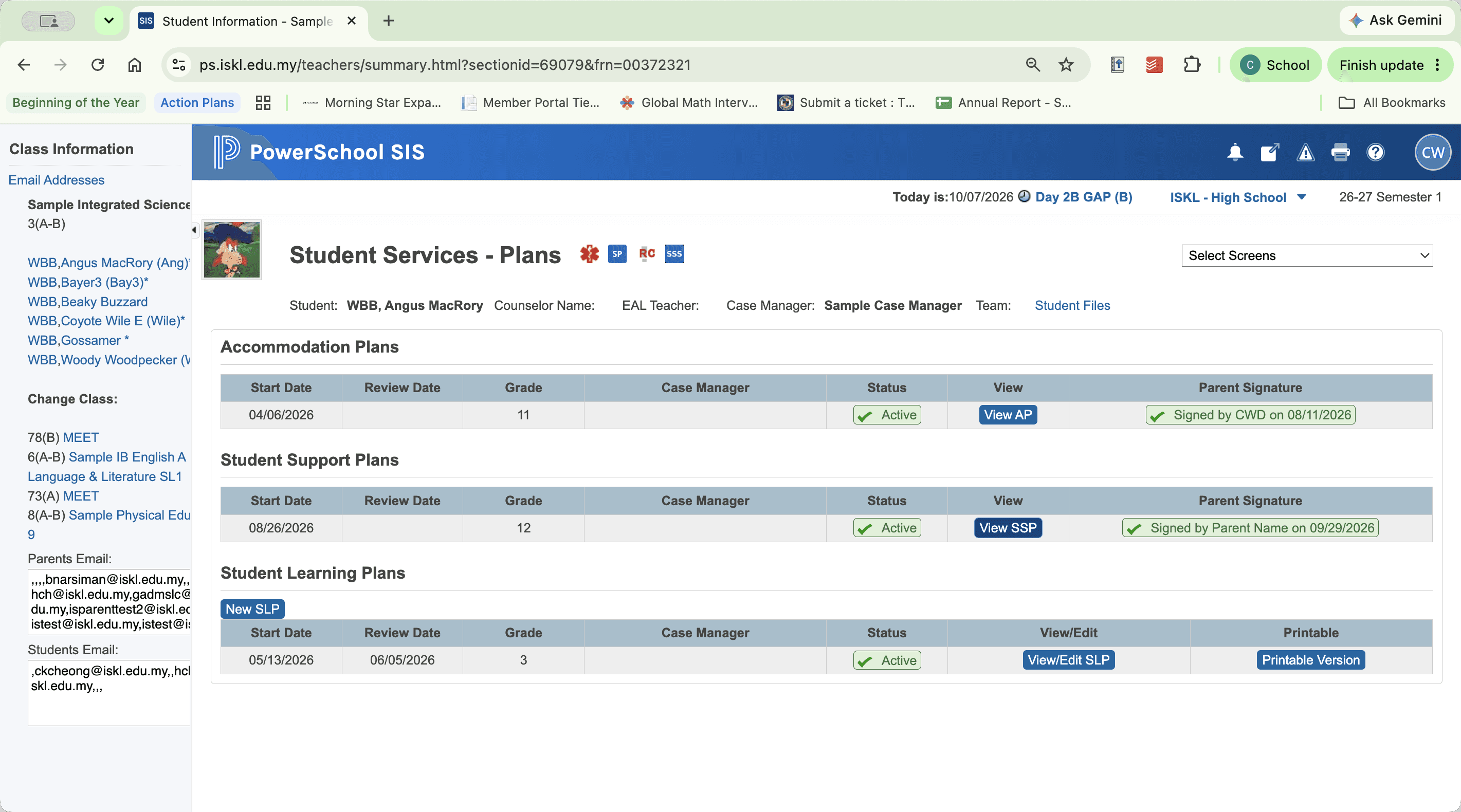Select student WBB,Beaky Buzzard
This screenshot has height=812, width=1461.
(87, 301)
